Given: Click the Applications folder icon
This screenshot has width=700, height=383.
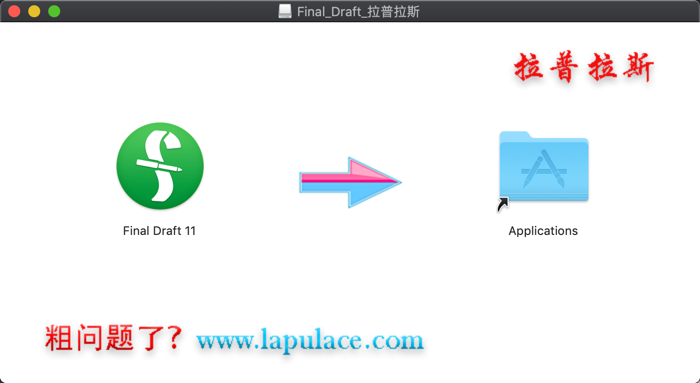Looking at the screenshot, I should pos(543,167).
